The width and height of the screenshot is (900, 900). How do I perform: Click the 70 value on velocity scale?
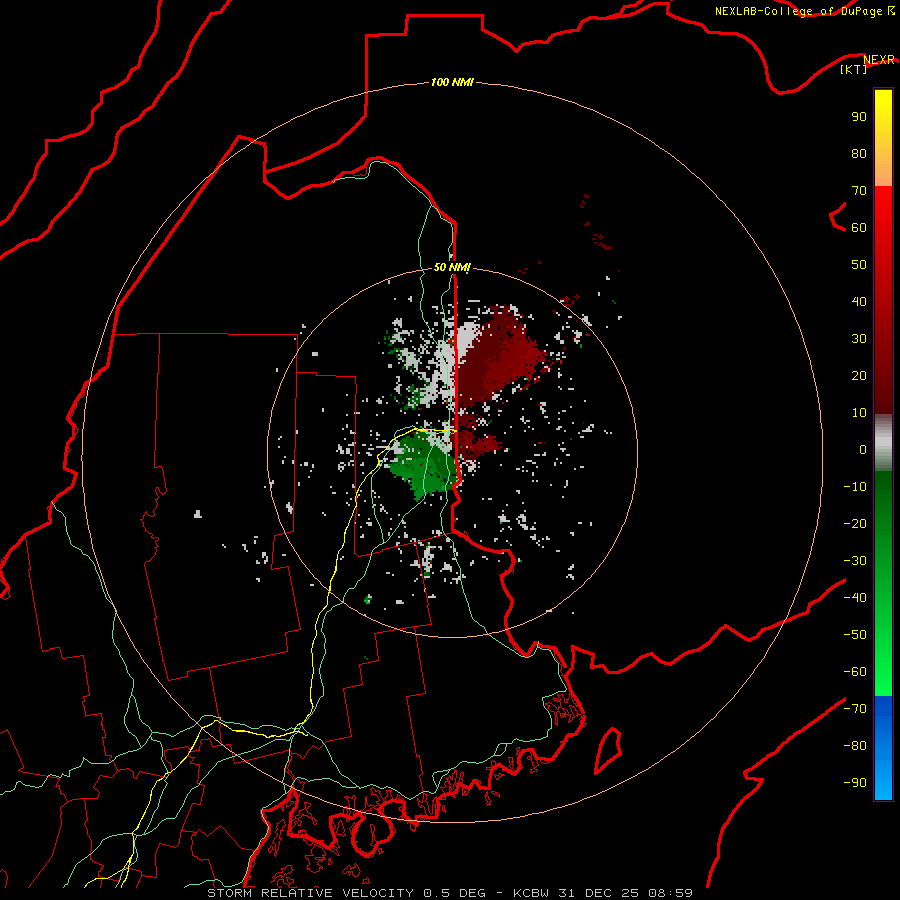point(859,191)
